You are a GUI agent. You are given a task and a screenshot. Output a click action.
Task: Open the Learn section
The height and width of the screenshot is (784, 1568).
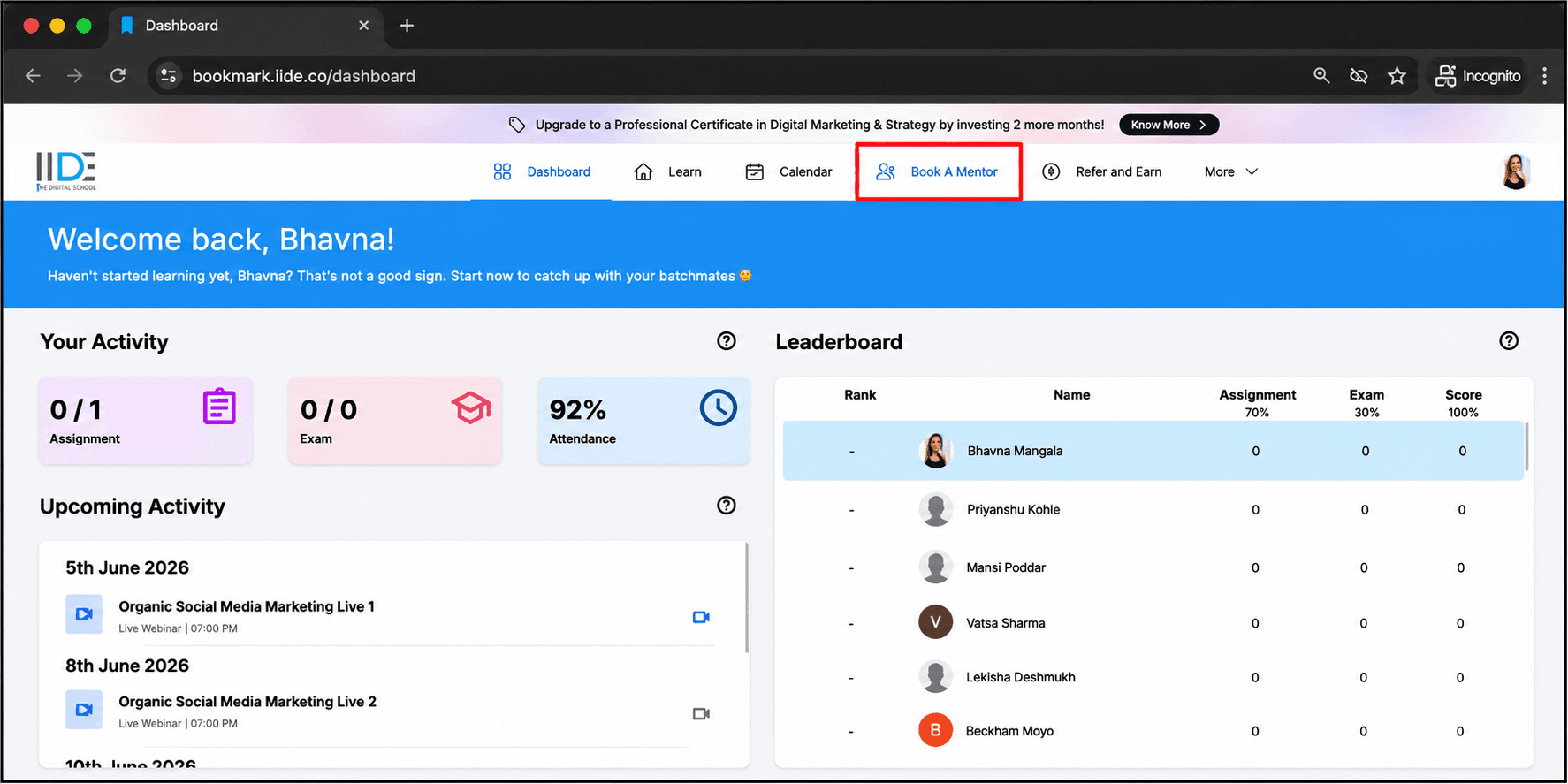[667, 171]
